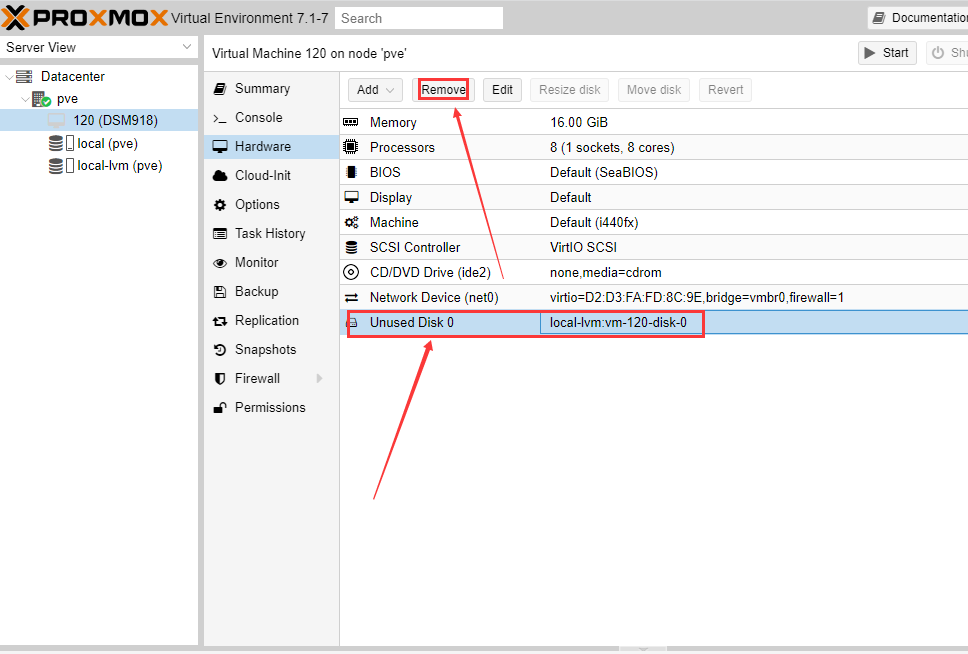Open the Snapshots tab

click(272, 350)
